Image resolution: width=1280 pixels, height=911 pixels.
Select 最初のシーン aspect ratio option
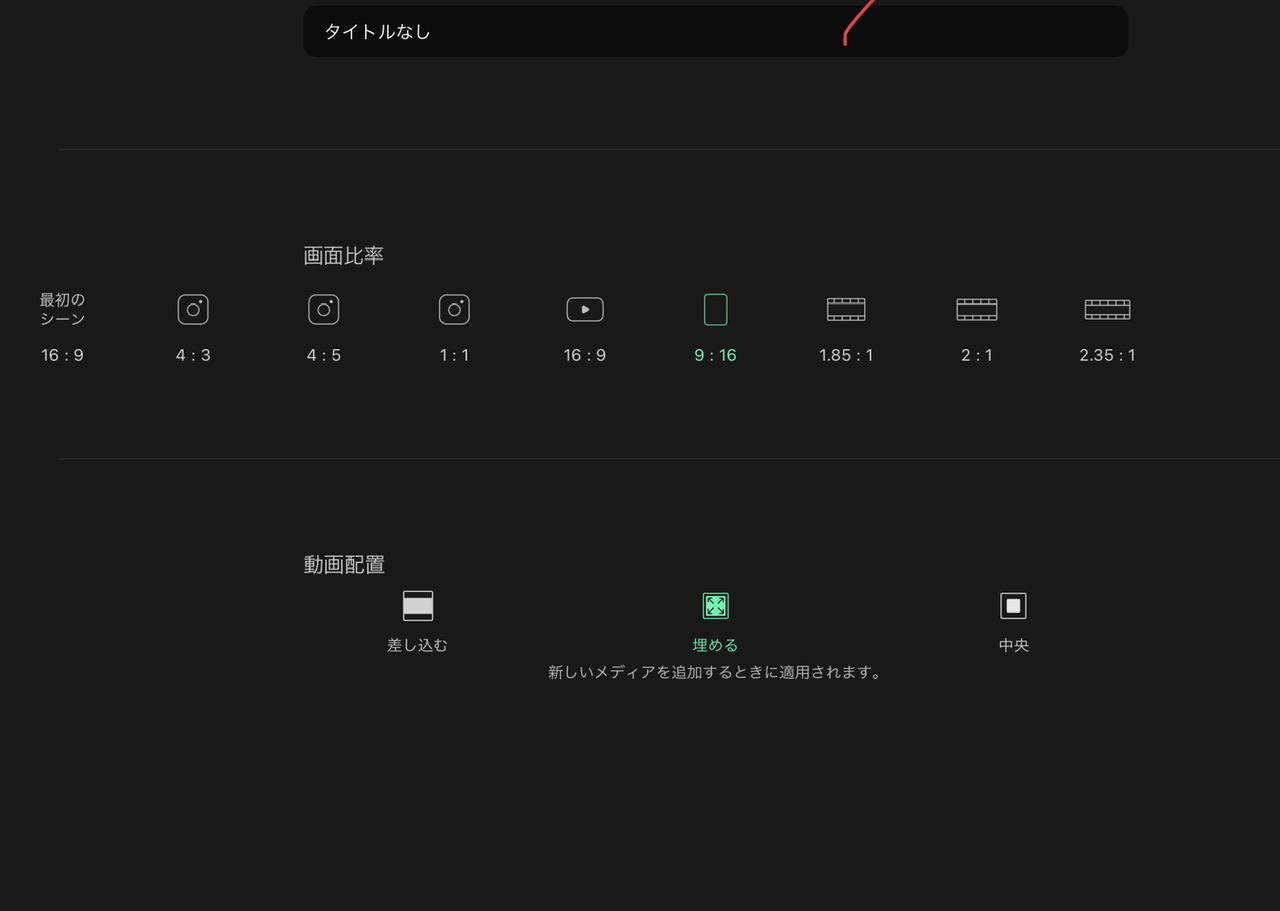[x=62, y=327]
